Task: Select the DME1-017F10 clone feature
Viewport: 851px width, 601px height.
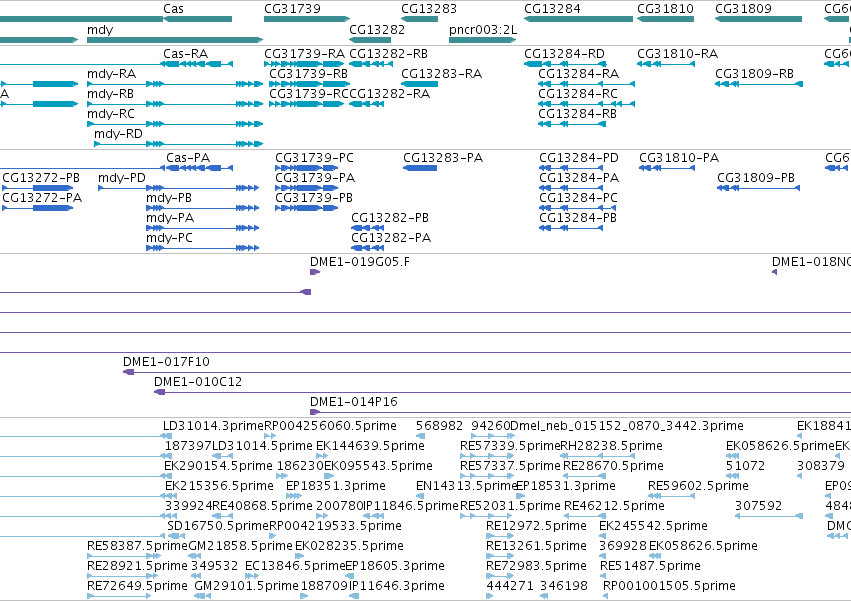Action: 487,372
